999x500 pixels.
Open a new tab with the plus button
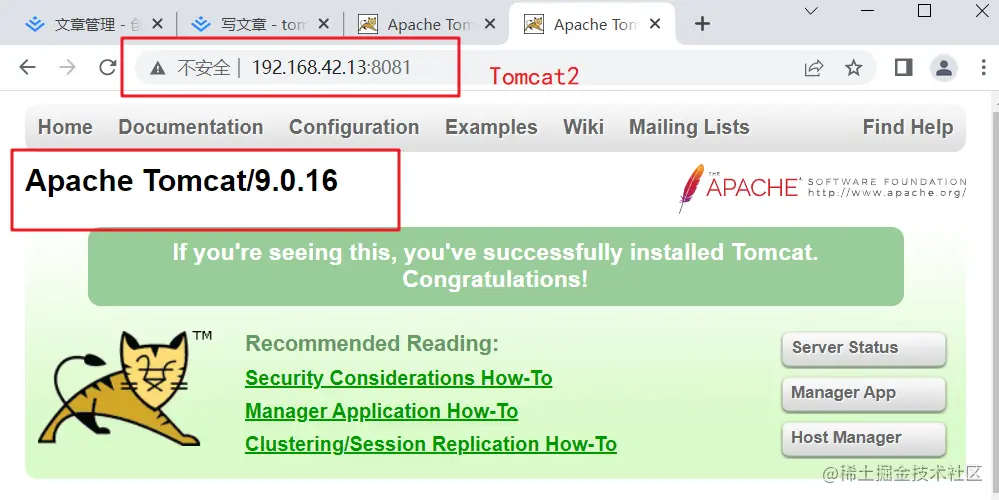coord(702,24)
